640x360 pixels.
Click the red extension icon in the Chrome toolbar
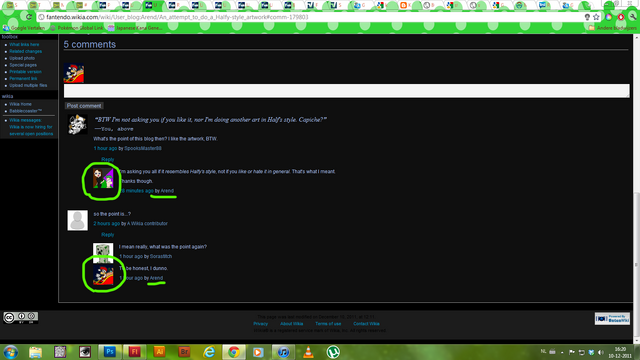click(x=621, y=17)
